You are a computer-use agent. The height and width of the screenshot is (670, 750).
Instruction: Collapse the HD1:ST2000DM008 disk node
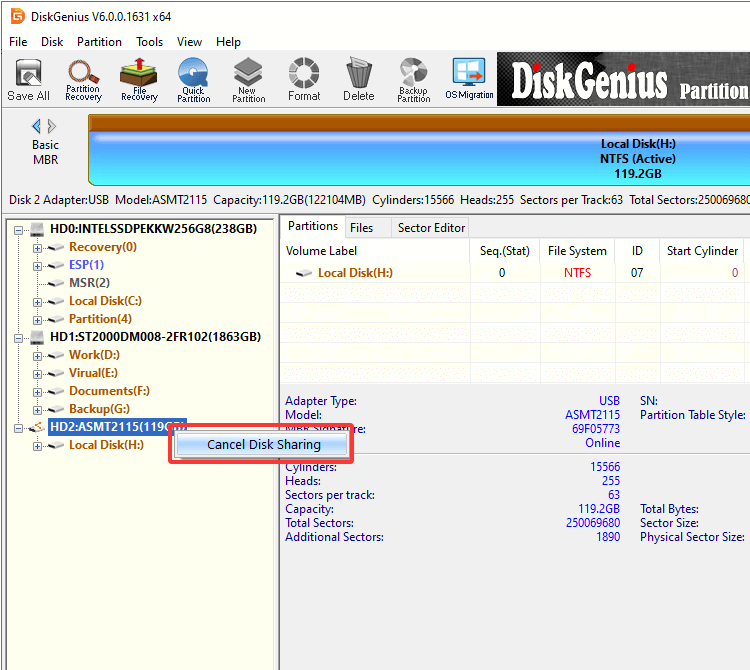pyautogui.click(x=20, y=337)
